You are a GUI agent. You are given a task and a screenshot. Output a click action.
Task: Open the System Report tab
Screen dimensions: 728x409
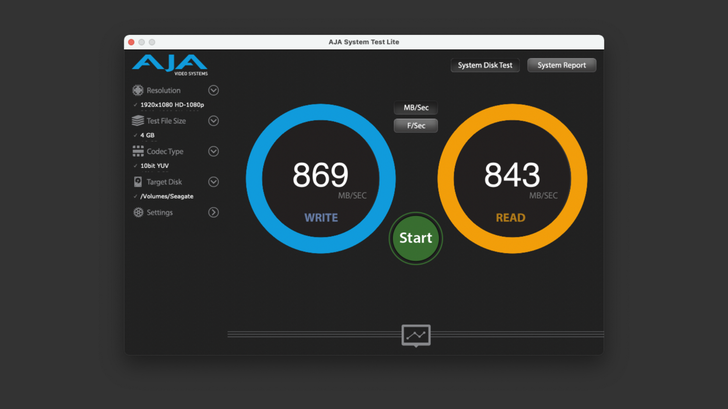tap(562, 65)
